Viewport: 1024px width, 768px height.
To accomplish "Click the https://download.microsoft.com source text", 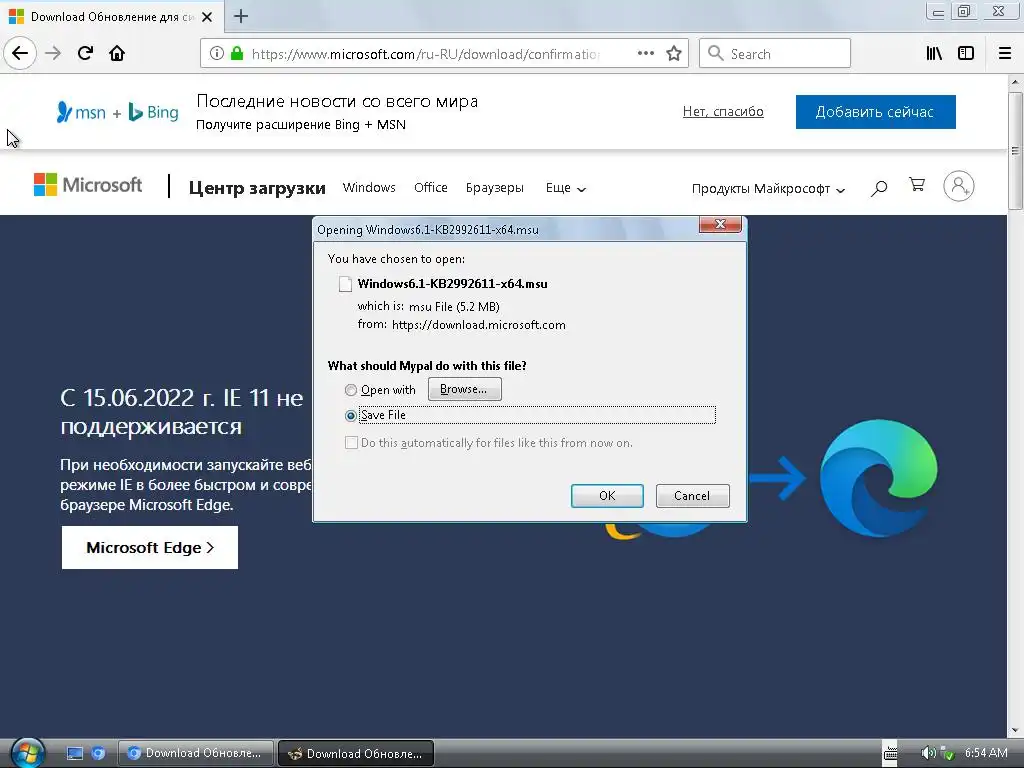I will [479, 325].
